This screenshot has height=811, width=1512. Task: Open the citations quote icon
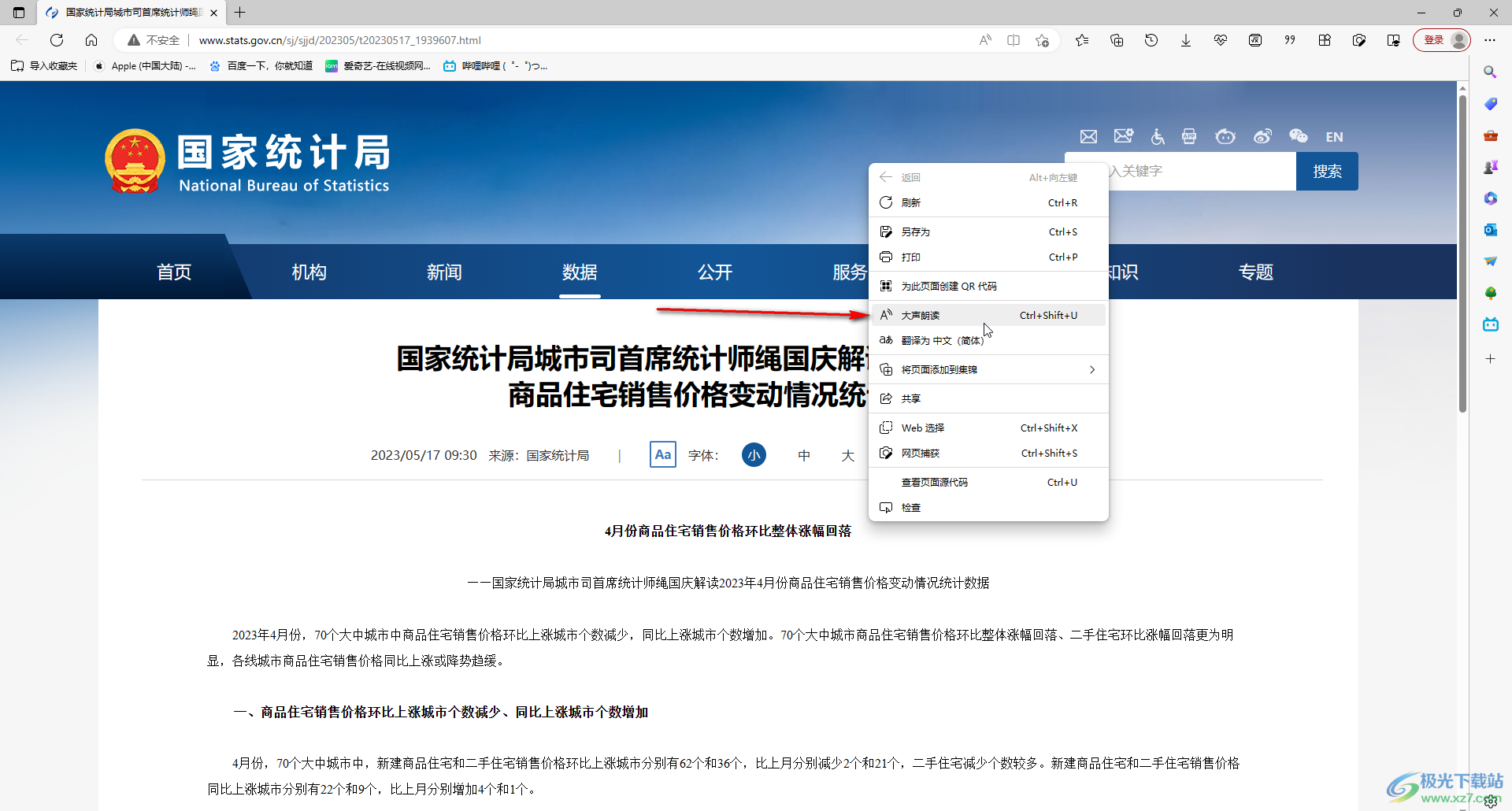tap(1290, 40)
